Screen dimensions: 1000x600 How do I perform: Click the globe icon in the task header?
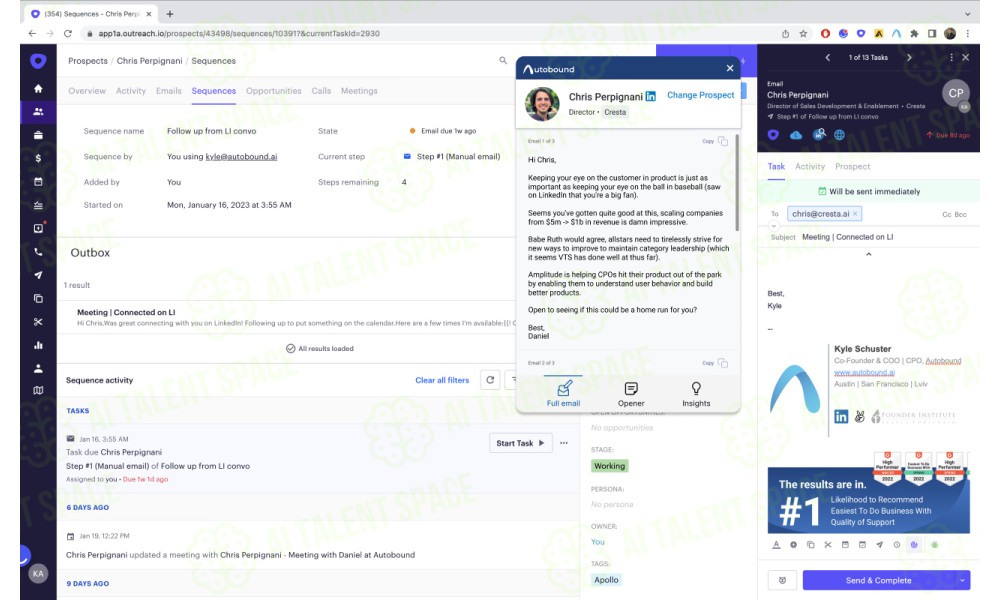coord(839,135)
